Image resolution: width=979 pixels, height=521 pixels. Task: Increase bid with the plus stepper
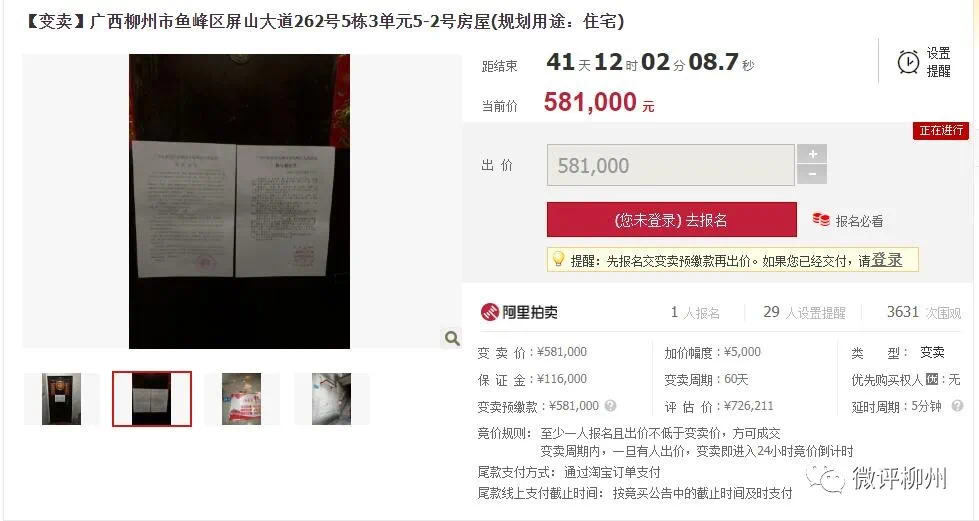coord(812,154)
